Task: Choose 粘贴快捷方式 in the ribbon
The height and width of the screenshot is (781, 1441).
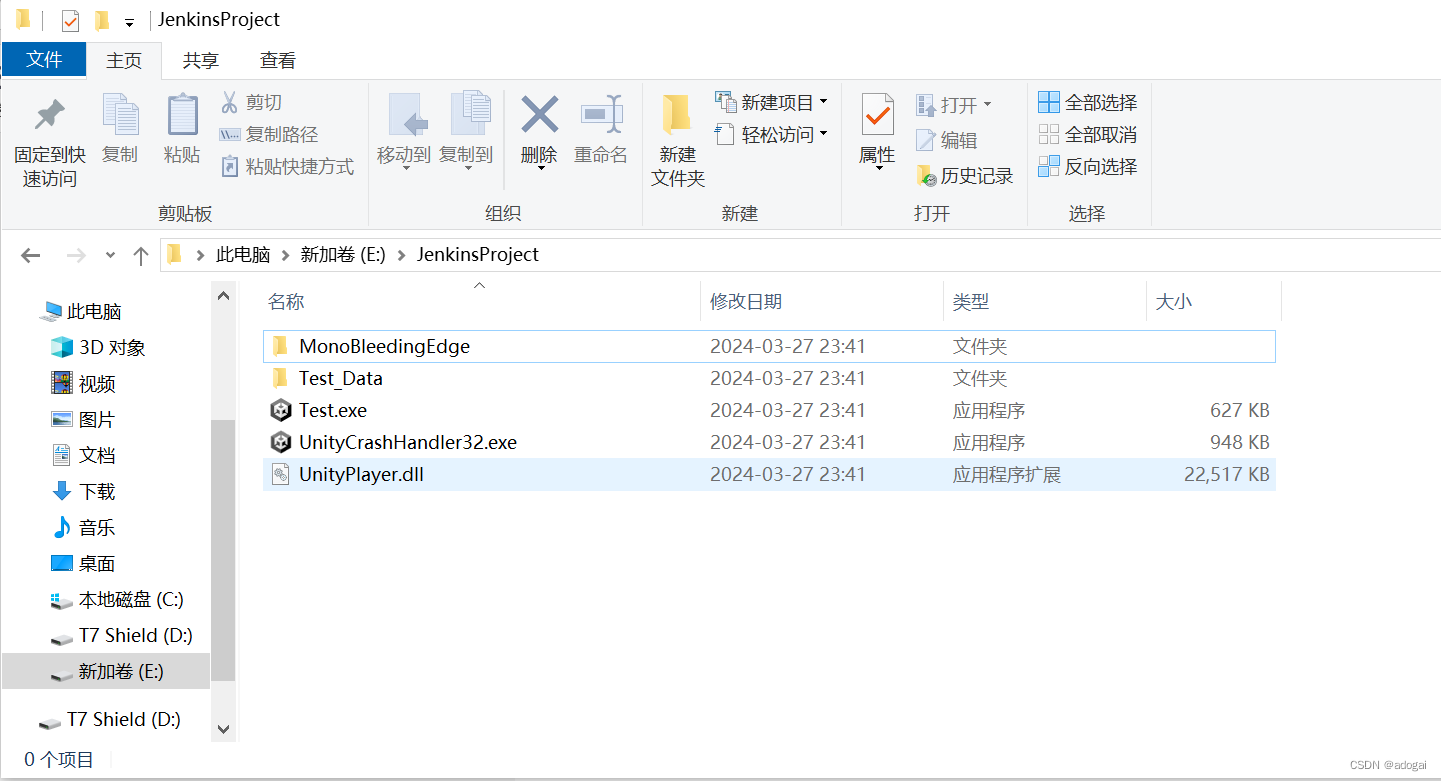Action: (287, 166)
